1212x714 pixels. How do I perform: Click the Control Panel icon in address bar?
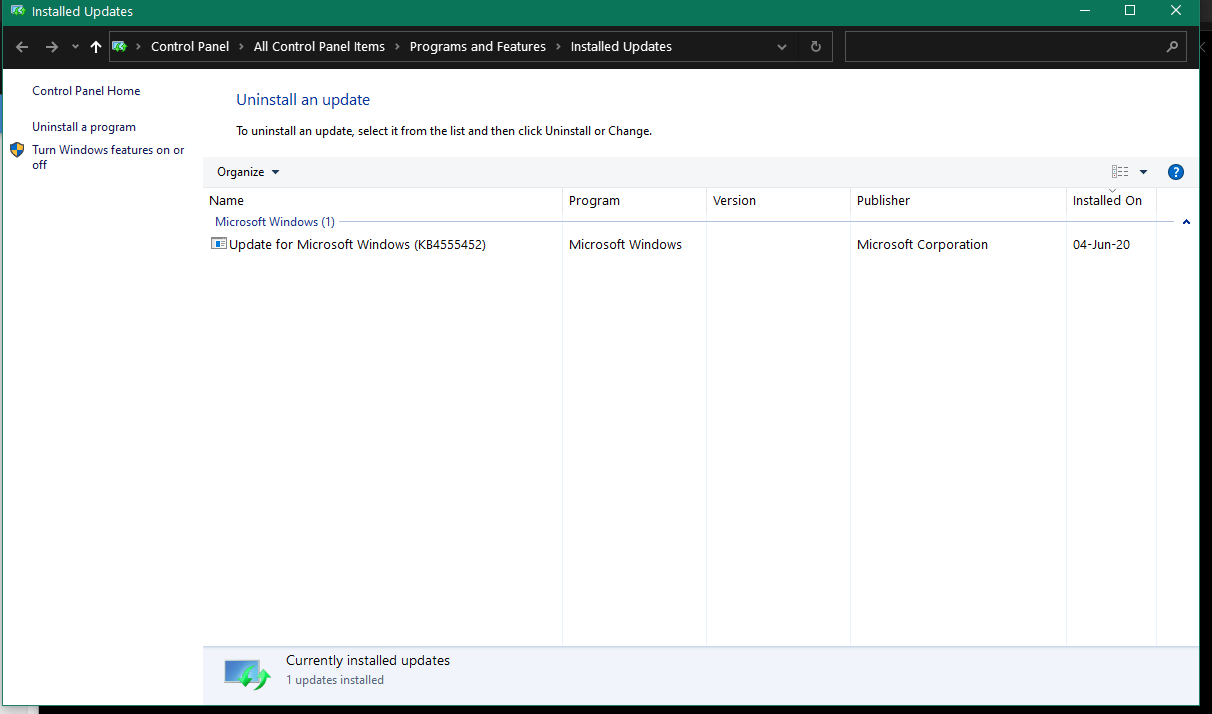coord(120,46)
